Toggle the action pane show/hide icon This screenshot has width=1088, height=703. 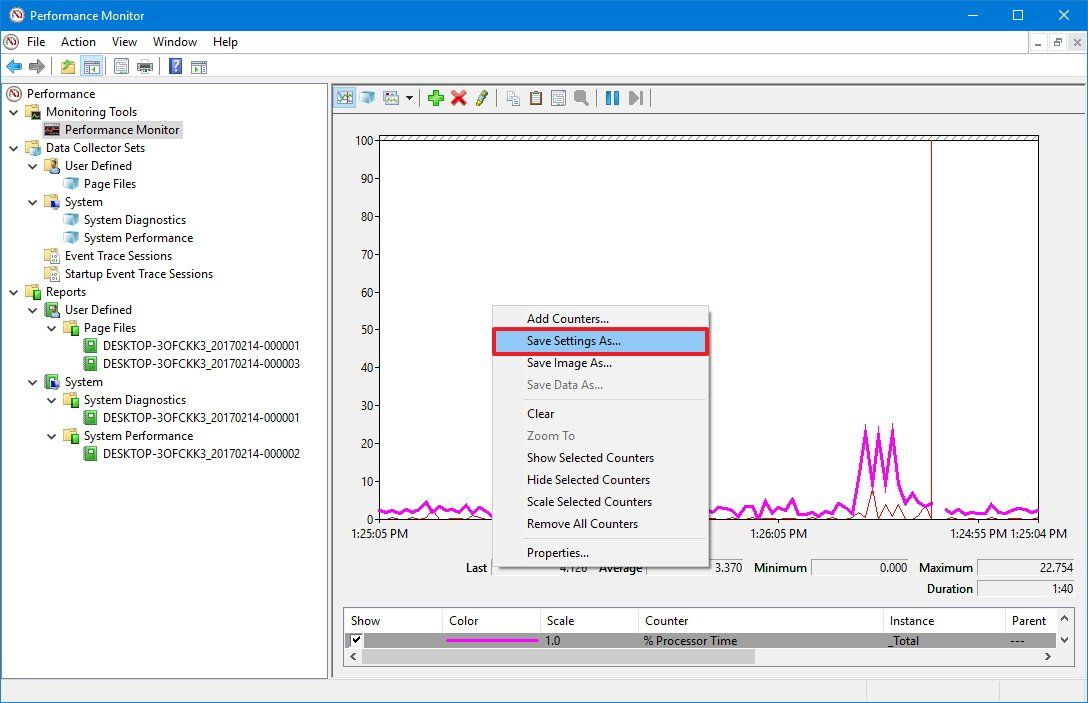198,66
